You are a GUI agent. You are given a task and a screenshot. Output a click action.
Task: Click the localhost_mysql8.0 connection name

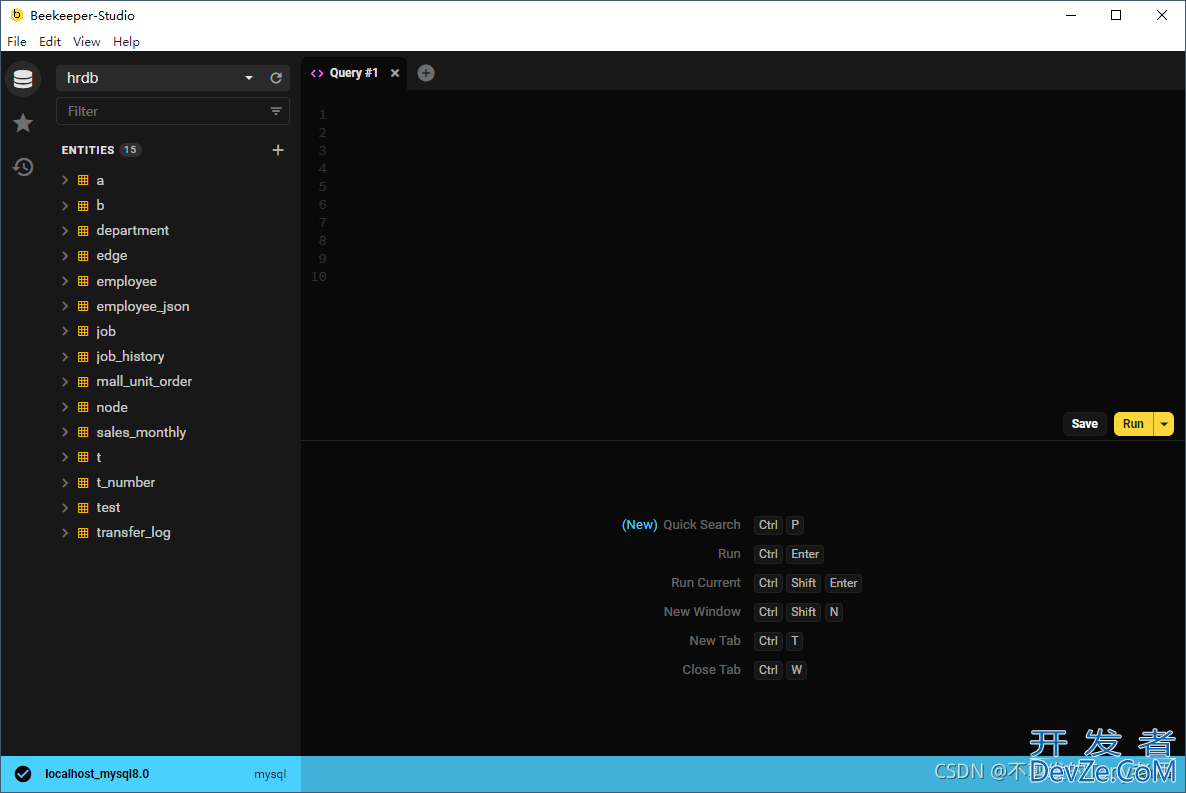tap(97, 773)
